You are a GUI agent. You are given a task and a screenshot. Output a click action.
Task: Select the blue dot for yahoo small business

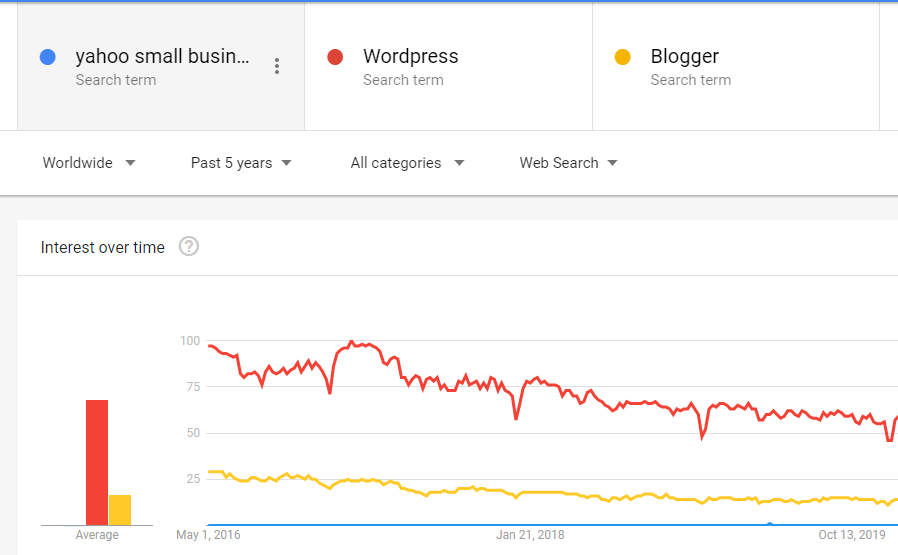(48, 57)
